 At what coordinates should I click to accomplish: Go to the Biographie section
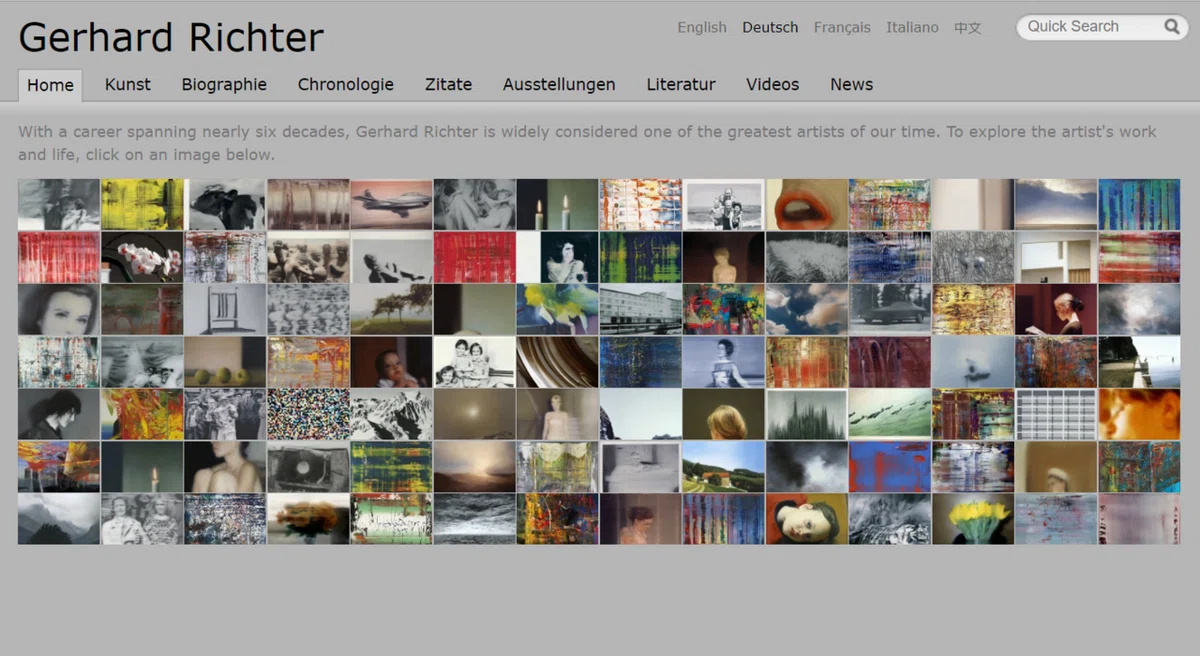224,85
